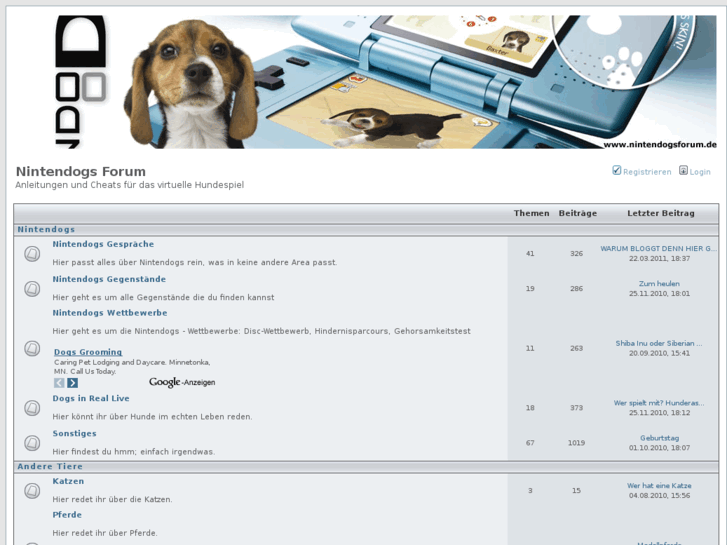Click the date '25.11.2010, 18:12'
727x545 pixels.
click(659, 413)
